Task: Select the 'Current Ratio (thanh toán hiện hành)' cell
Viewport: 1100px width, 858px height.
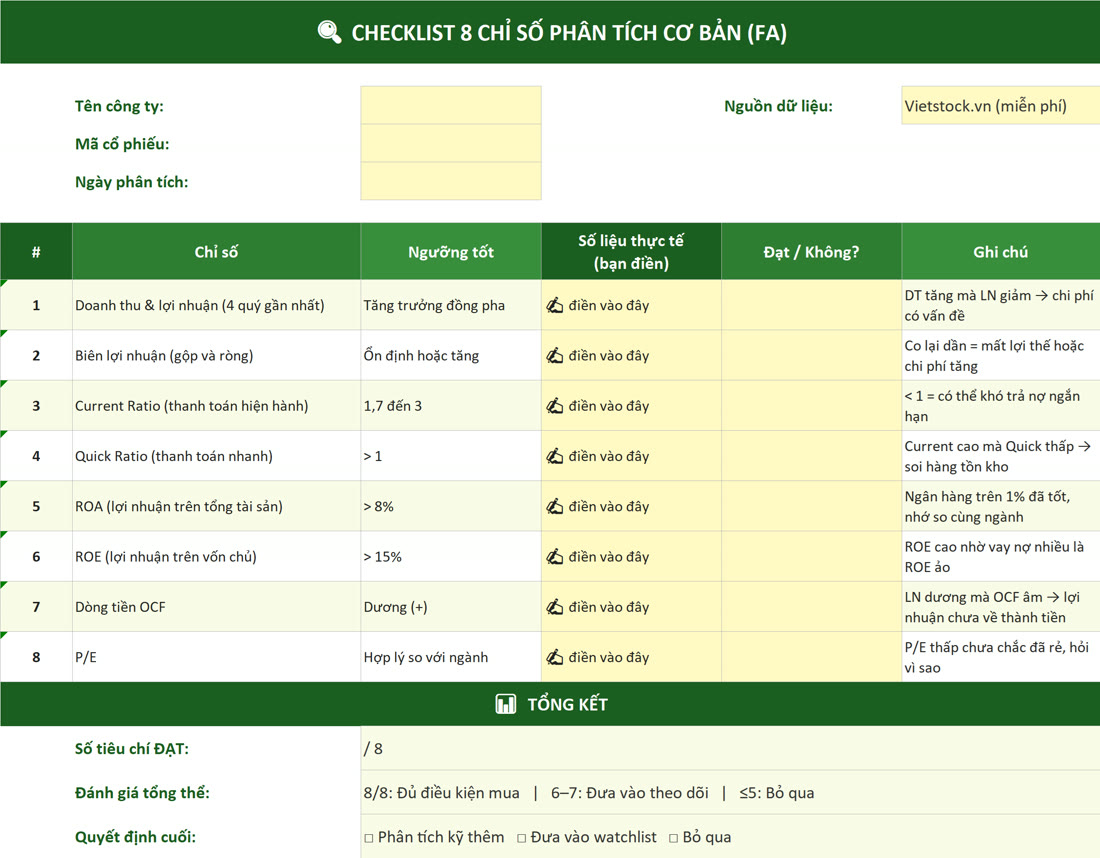Action: coord(216,405)
